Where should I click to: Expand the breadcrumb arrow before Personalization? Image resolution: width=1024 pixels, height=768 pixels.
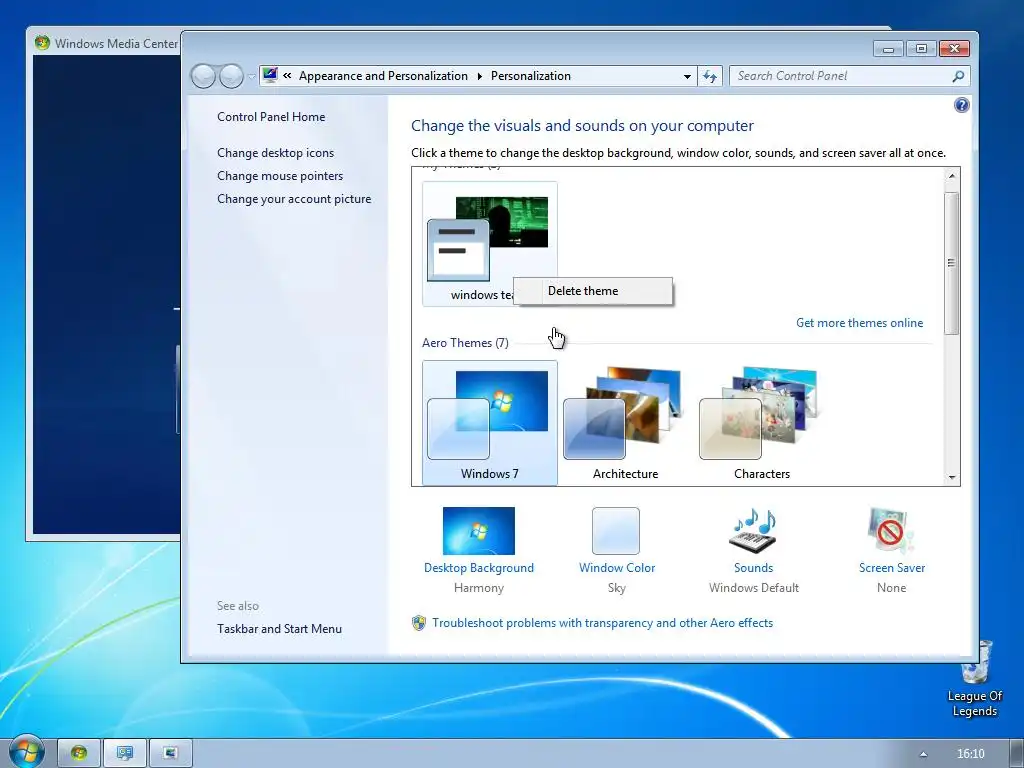pos(479,76)
